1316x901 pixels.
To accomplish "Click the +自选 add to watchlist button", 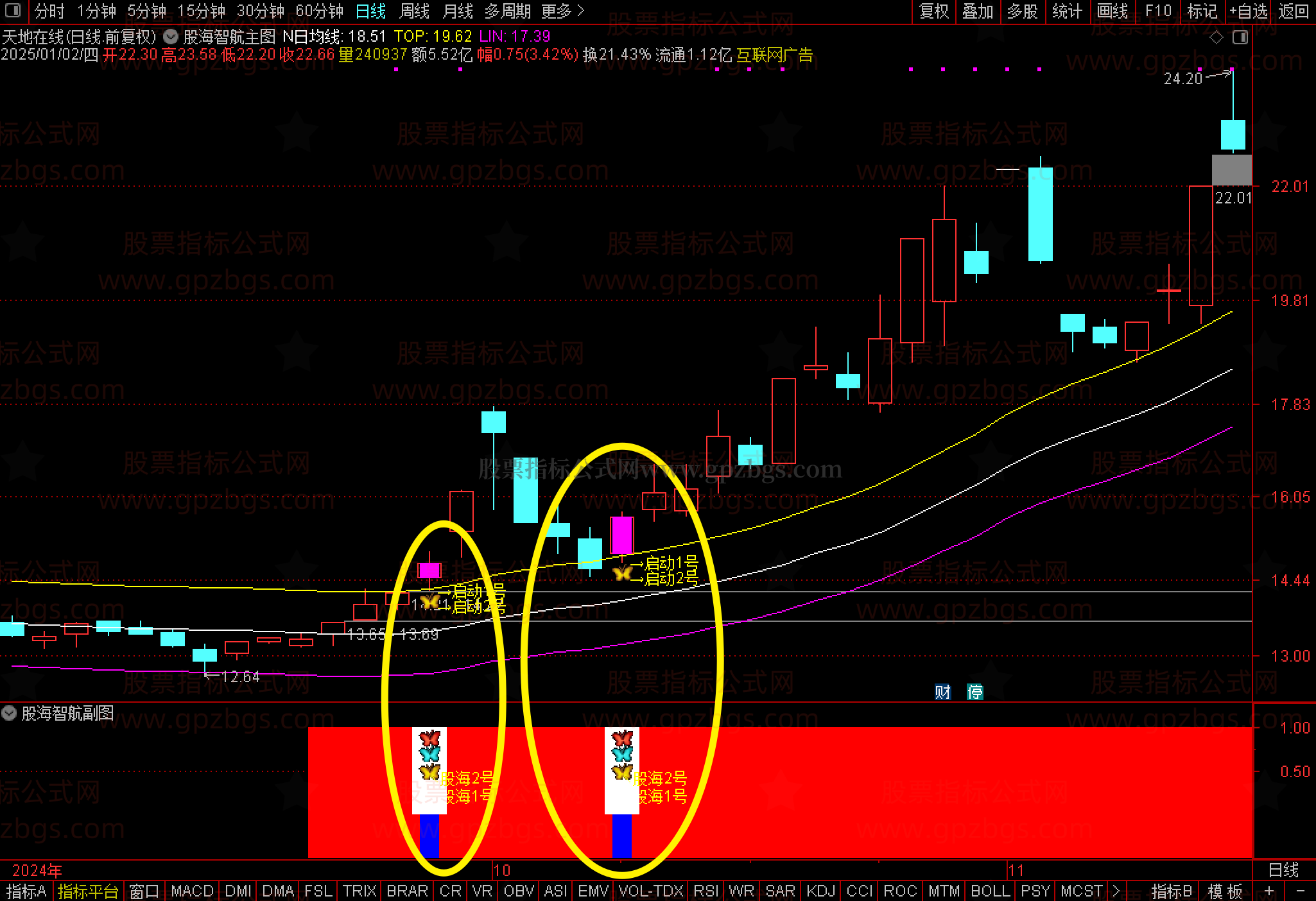I will [x=1248, y=11].
